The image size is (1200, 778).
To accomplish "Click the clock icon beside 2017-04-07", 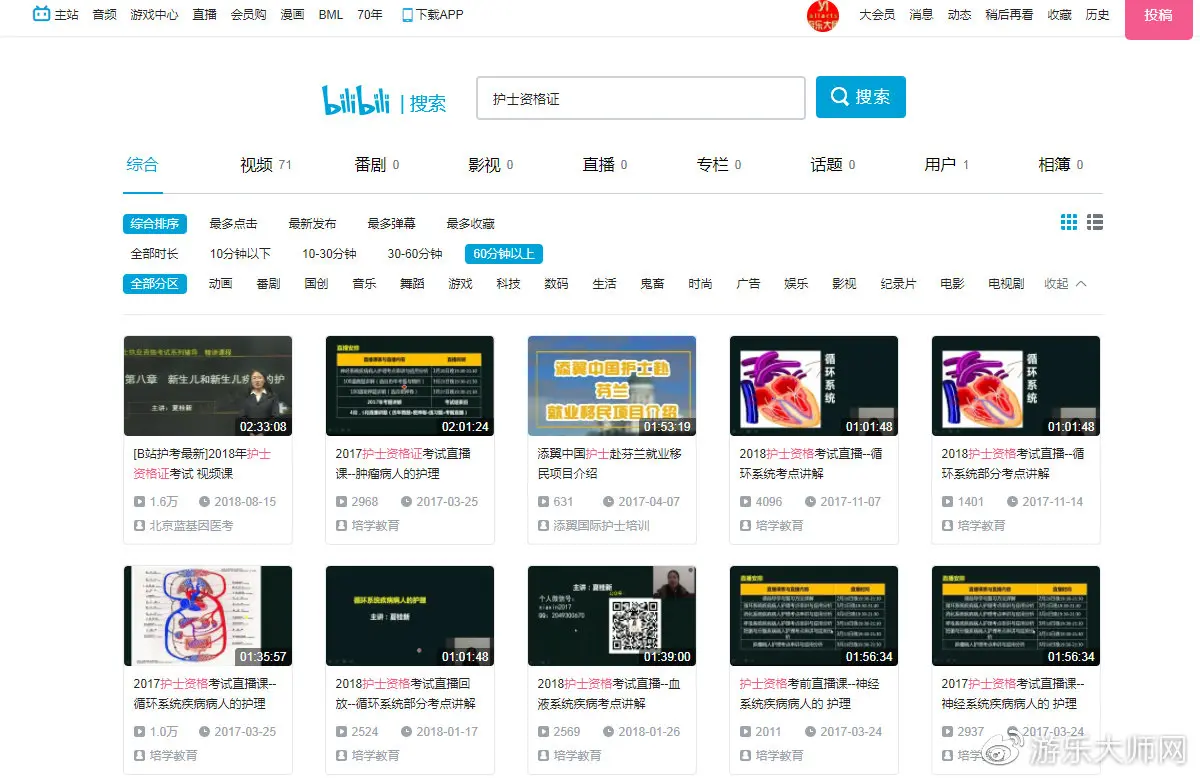I will coord(608,502).
